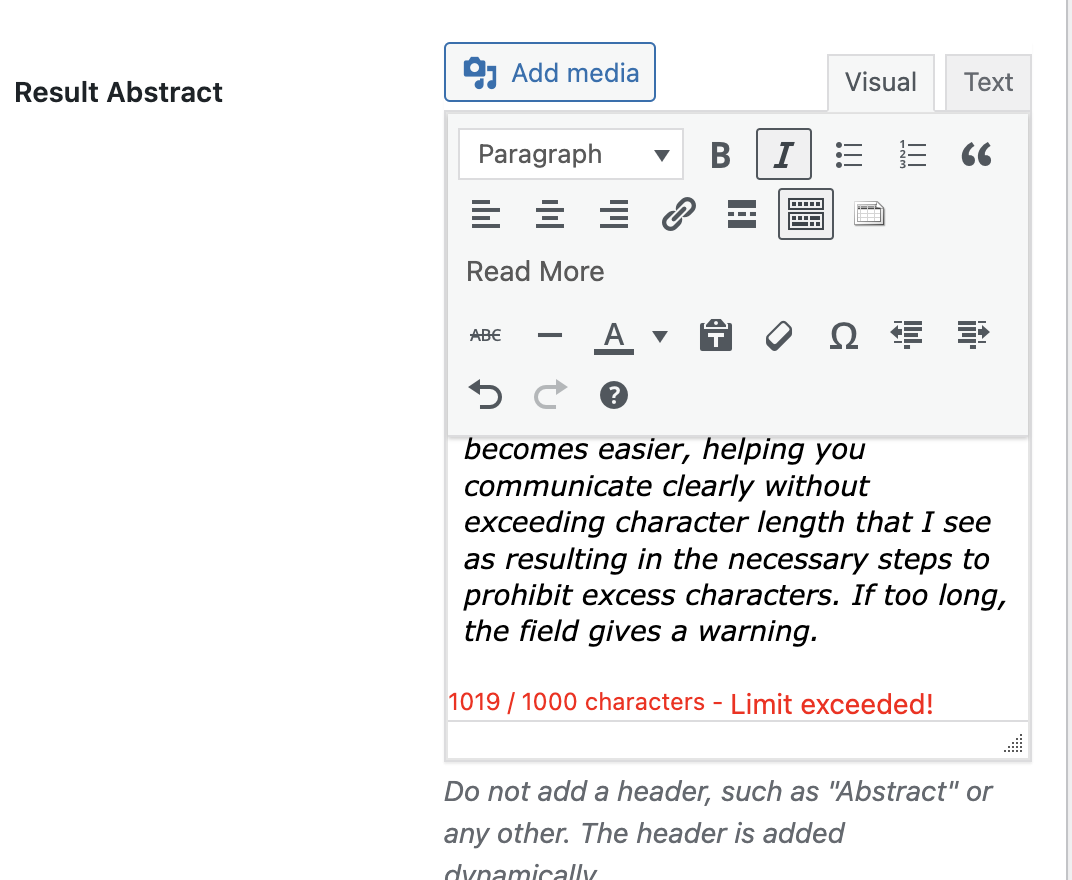Toggle bold formatting
1072x880 pixels.
720,155
